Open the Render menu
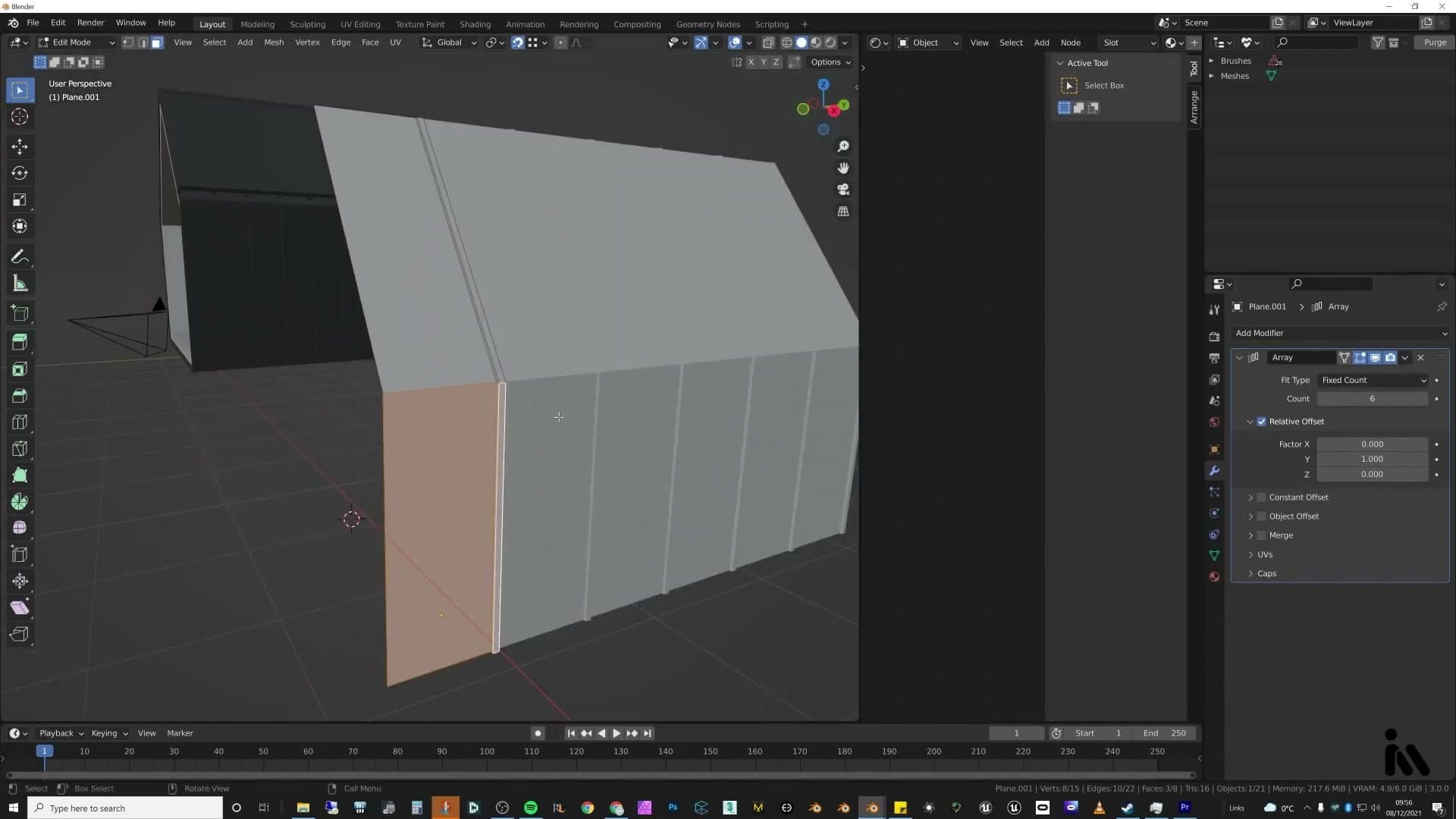Screen dimensions: 1456x819 pyautogui.click(x=90, y=23)
